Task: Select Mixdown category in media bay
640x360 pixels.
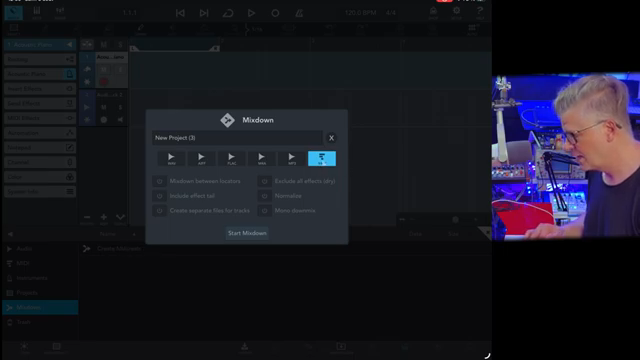Action: click(40, 307)
